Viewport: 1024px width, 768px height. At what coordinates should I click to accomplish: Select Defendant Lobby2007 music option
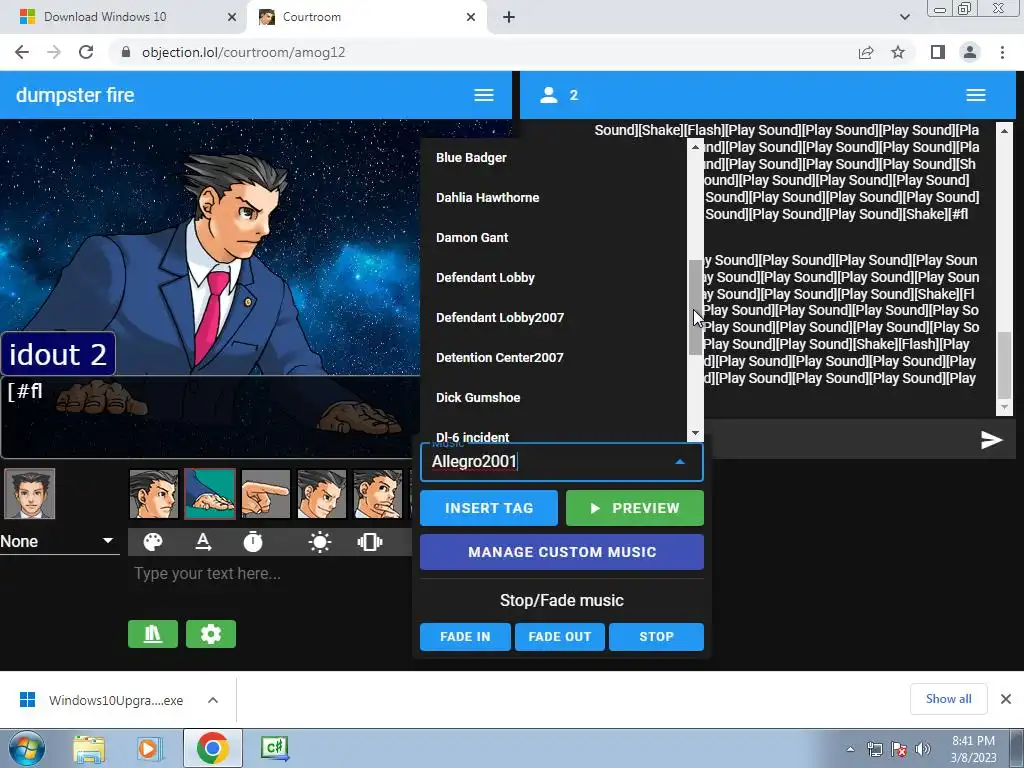click(x=554, y=317)
